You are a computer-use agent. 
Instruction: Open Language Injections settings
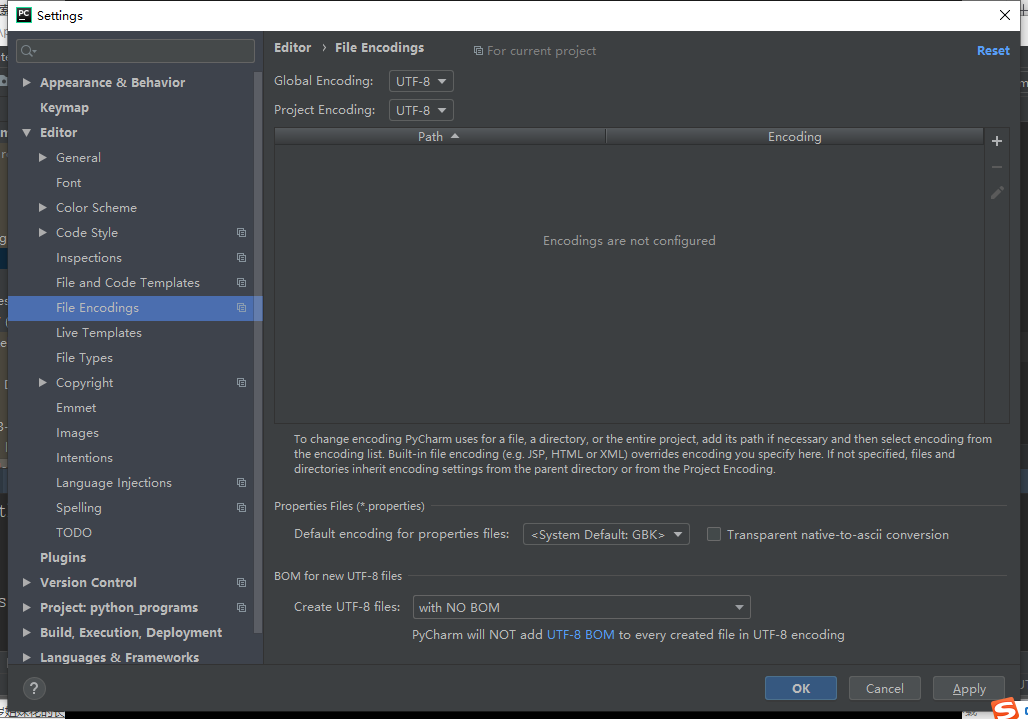coord(113,483)
